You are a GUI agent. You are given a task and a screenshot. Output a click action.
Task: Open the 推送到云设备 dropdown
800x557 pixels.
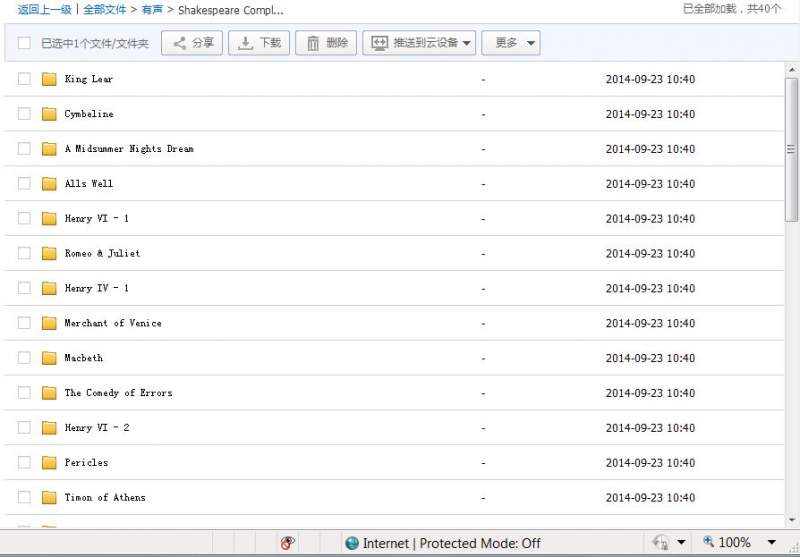(419, 43)
